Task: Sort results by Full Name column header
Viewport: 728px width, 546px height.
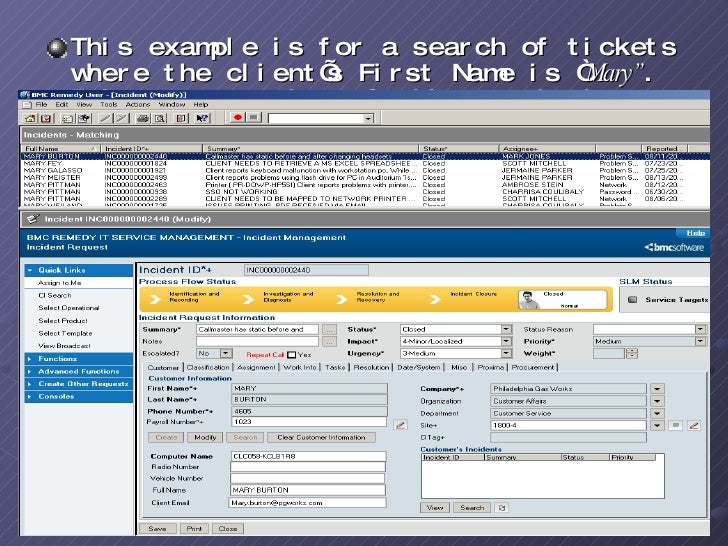Action: pyautogui.click(x=60, y=149)
